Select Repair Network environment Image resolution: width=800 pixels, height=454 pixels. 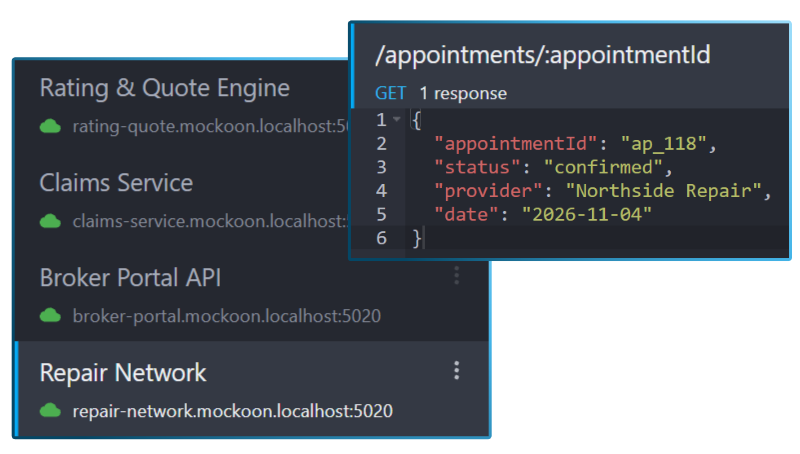click(x=252, y=389)
